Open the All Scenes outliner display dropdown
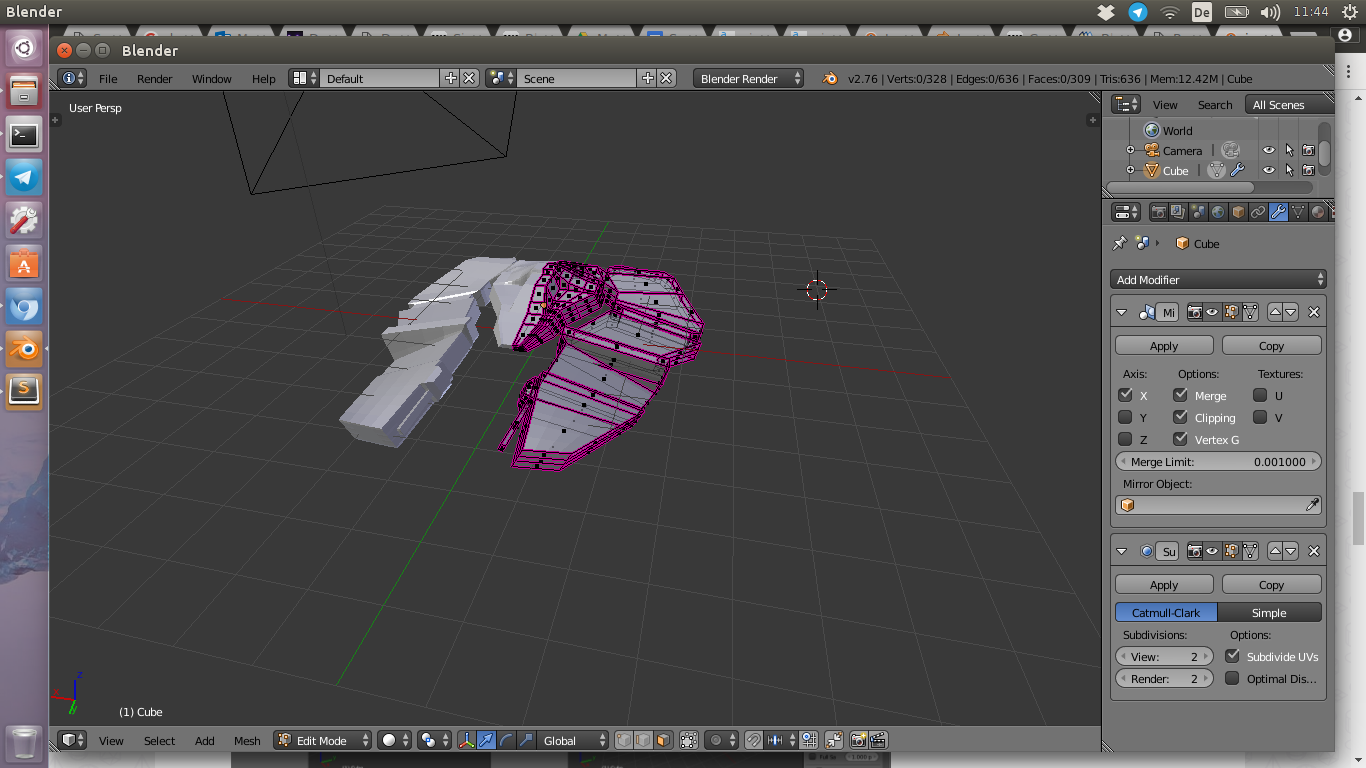Screen dimensions: 1366x768 point(1289,104)
